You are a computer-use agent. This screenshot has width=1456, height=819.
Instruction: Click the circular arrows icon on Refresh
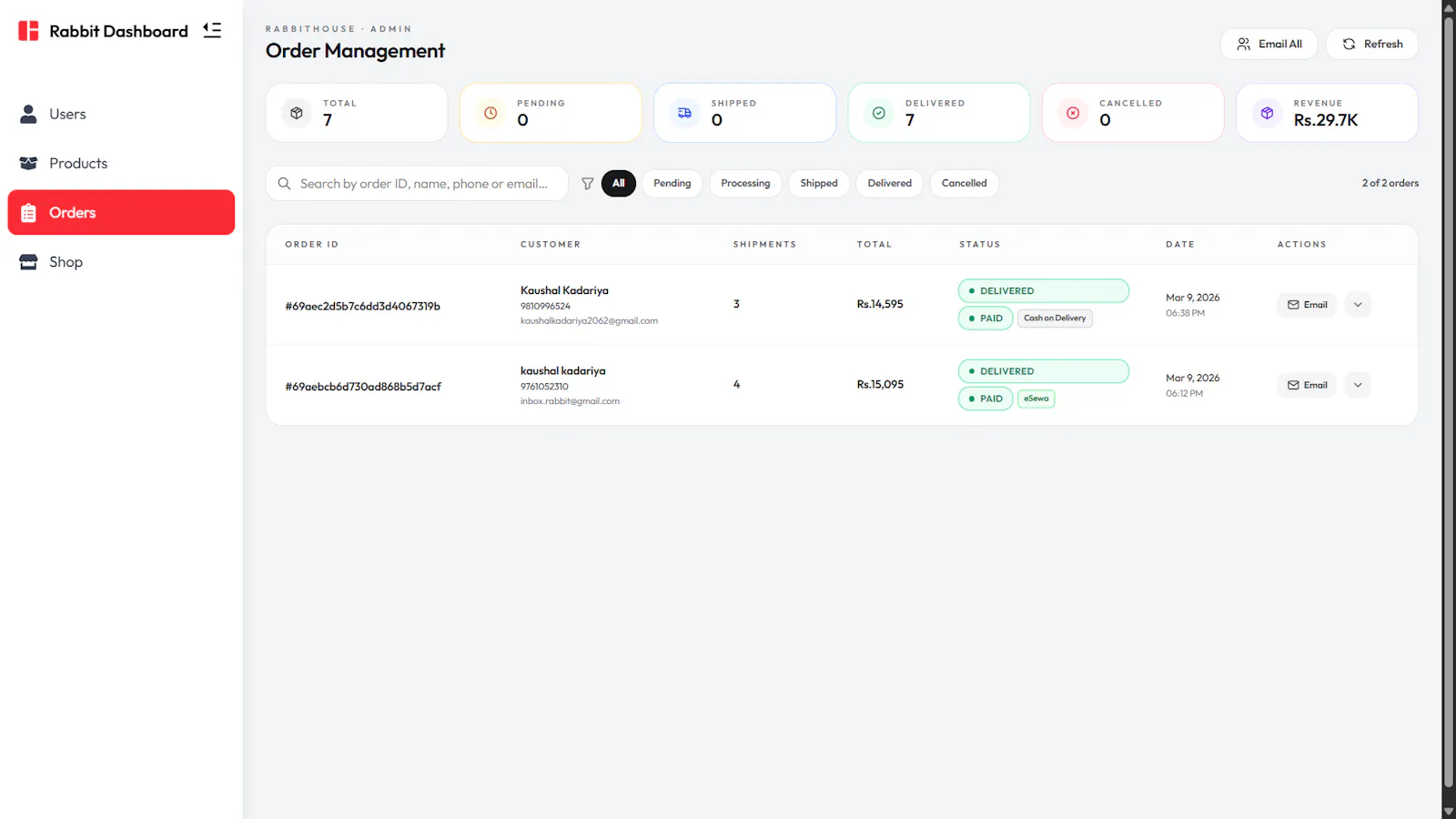(x=1349, y=44)
